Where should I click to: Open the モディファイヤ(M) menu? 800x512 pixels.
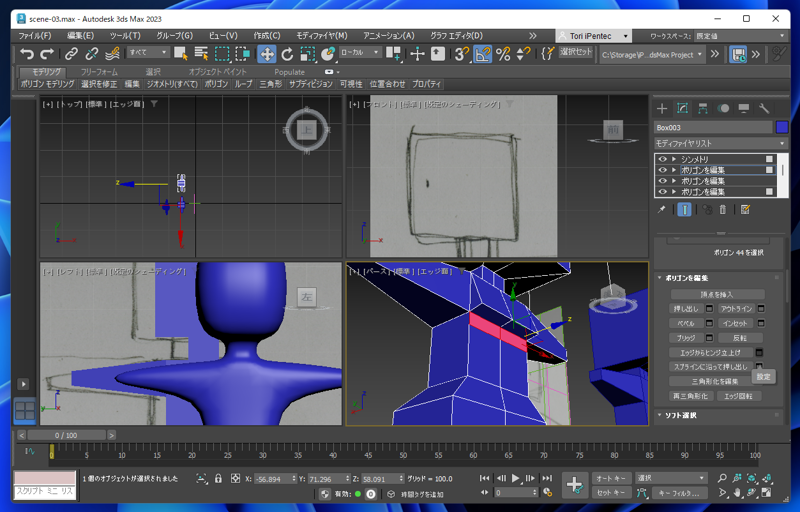coord(322,36)
